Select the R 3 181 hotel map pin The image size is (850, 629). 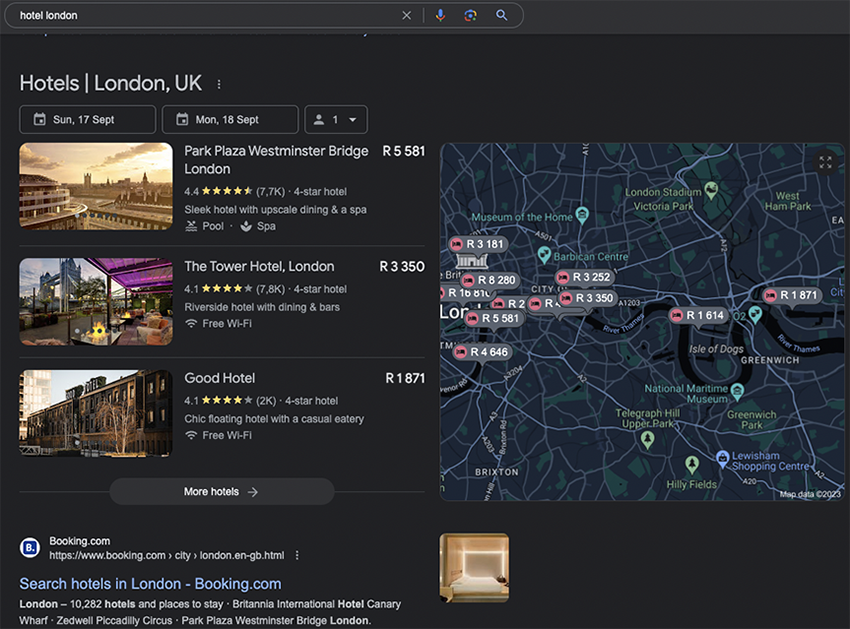point(479,245)
